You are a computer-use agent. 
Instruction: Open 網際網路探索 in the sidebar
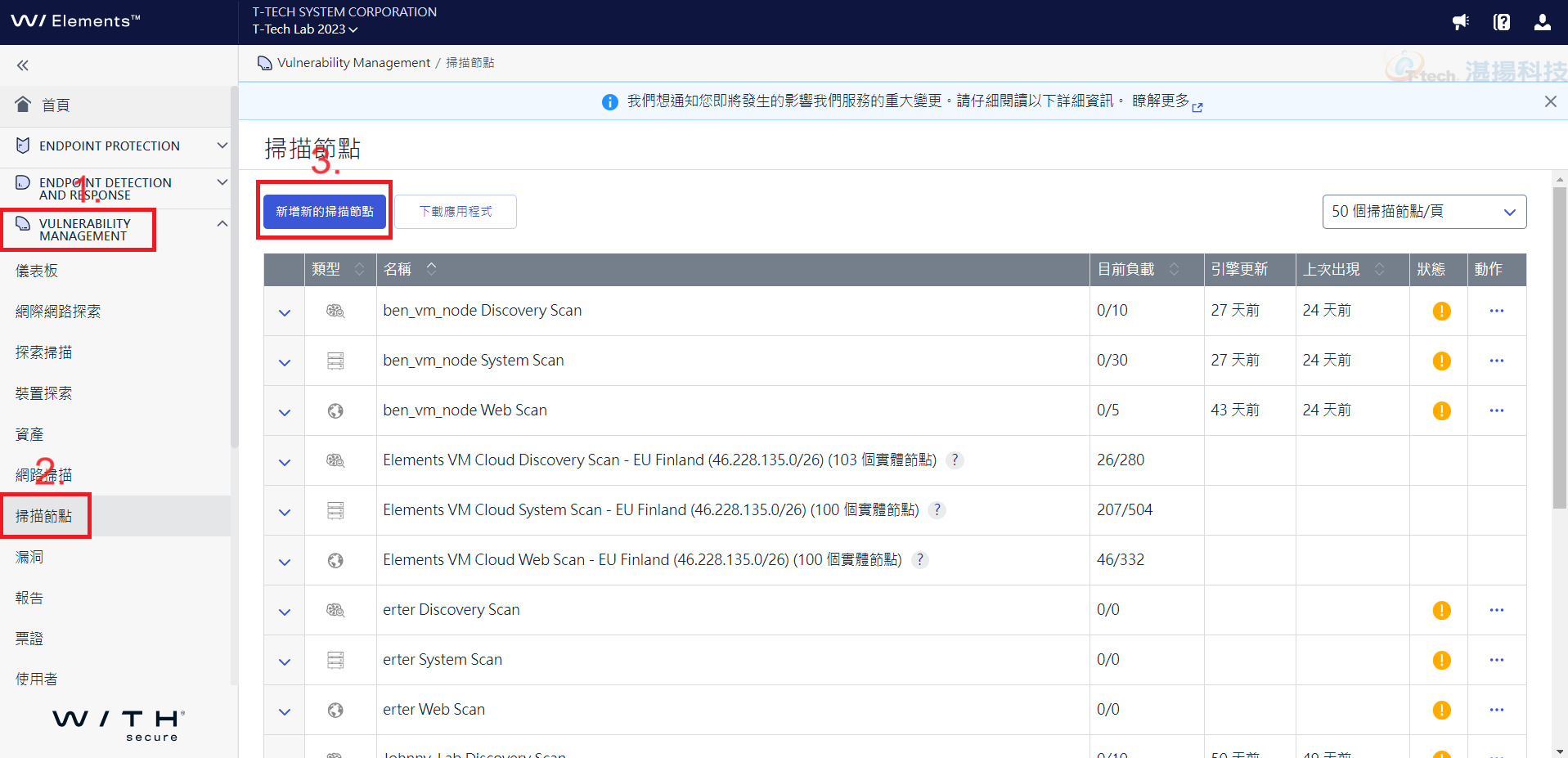(x=58, y=312)
